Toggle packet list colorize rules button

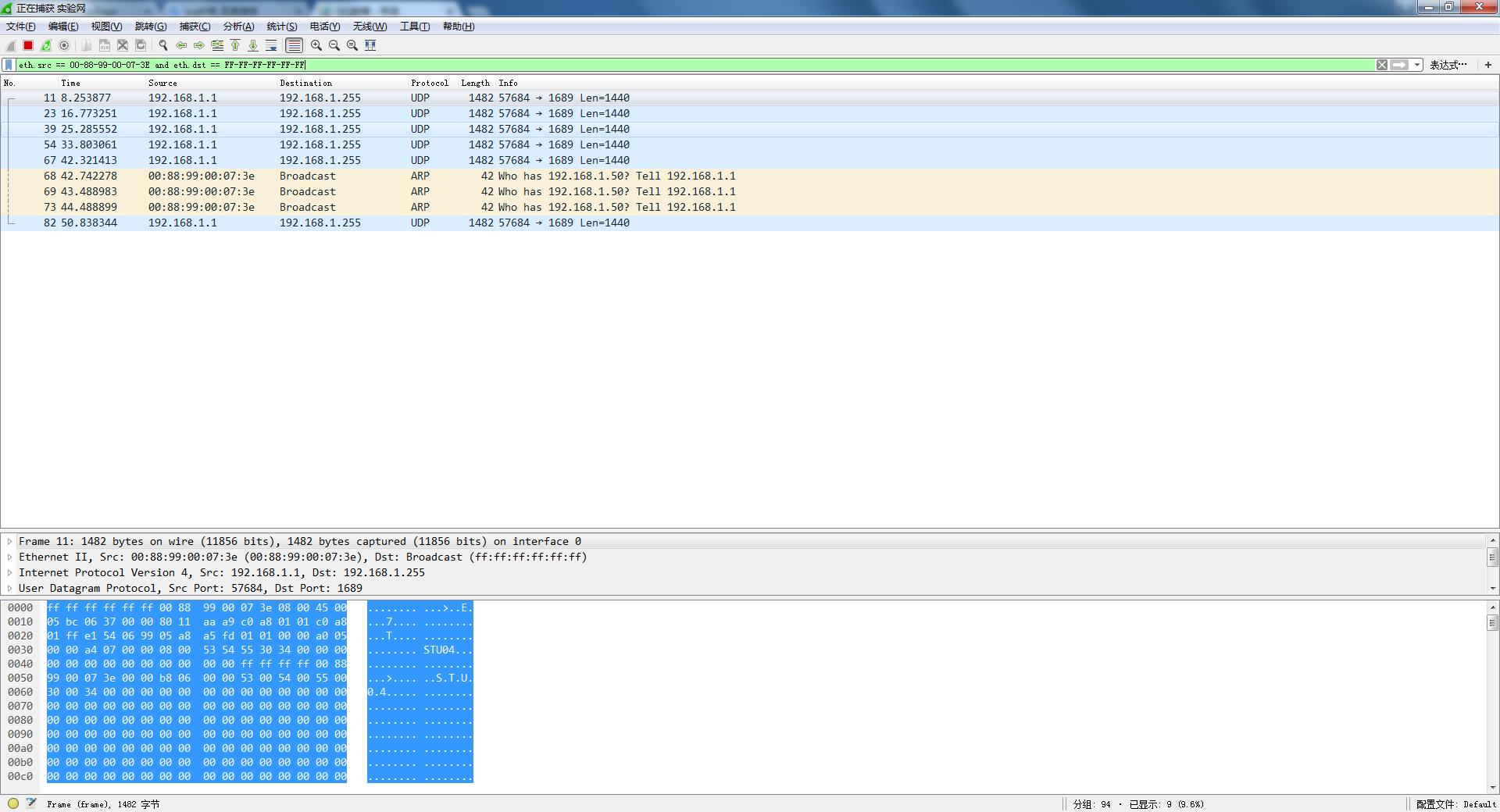click(294, 45)
